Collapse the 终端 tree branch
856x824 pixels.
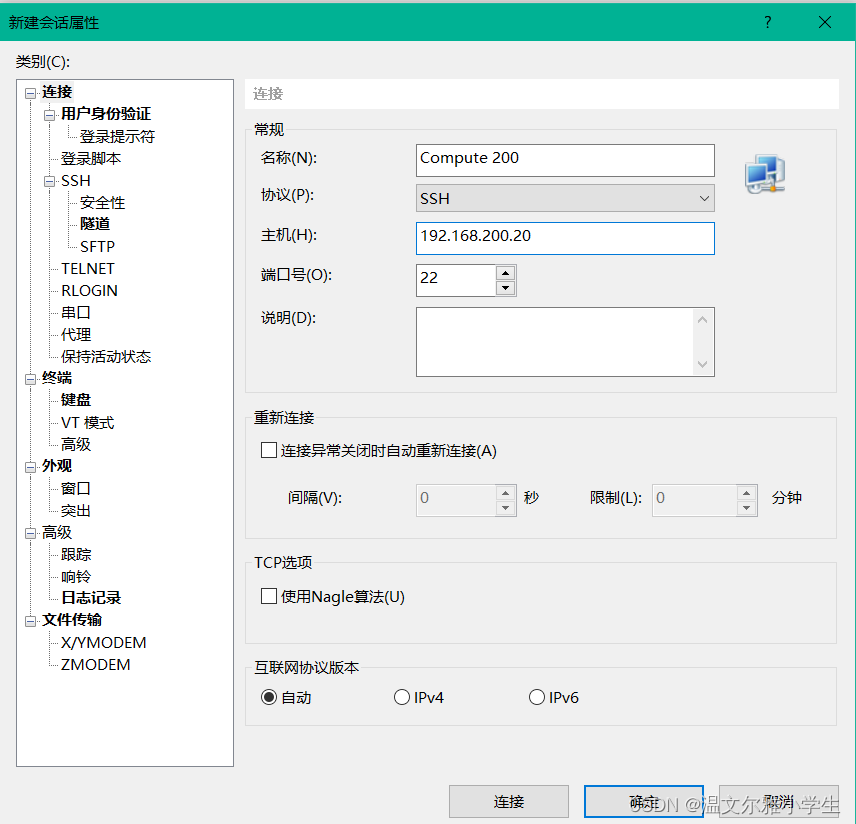(x=32, y=377)
